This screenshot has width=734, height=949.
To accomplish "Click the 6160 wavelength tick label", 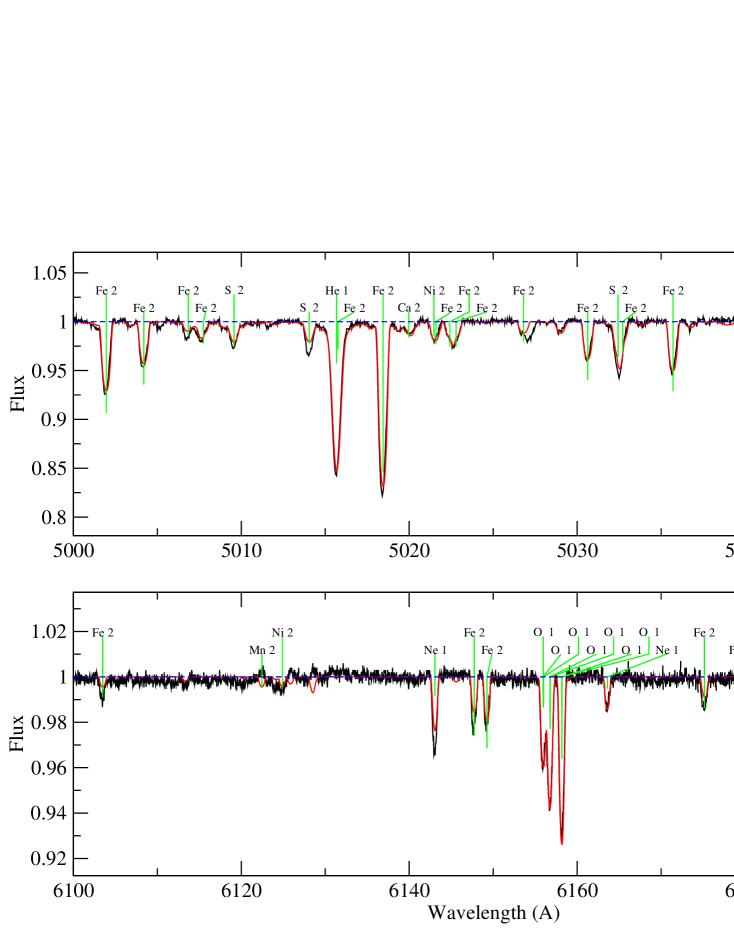I will [x=577, y=891].
